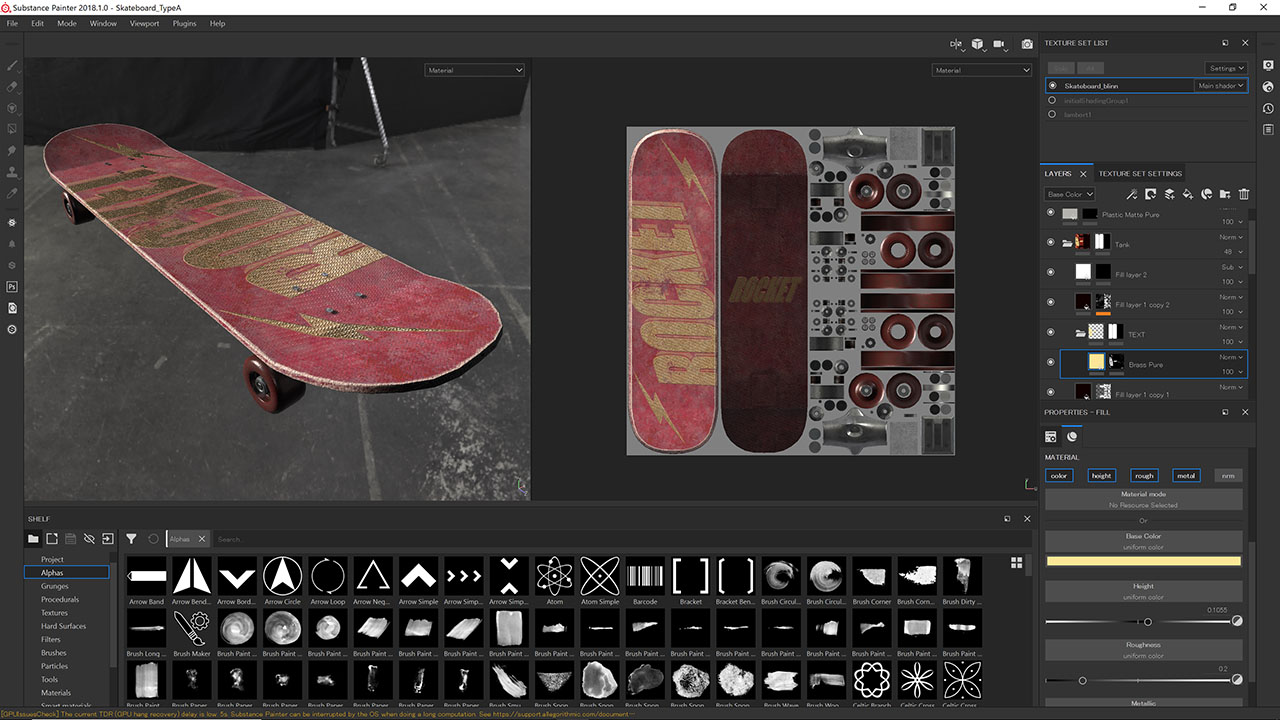The height and width of the screenshot is (720, 1280).
Task: Select the Smudge tool
Action: pyautogui.click(x=12, y=150)
